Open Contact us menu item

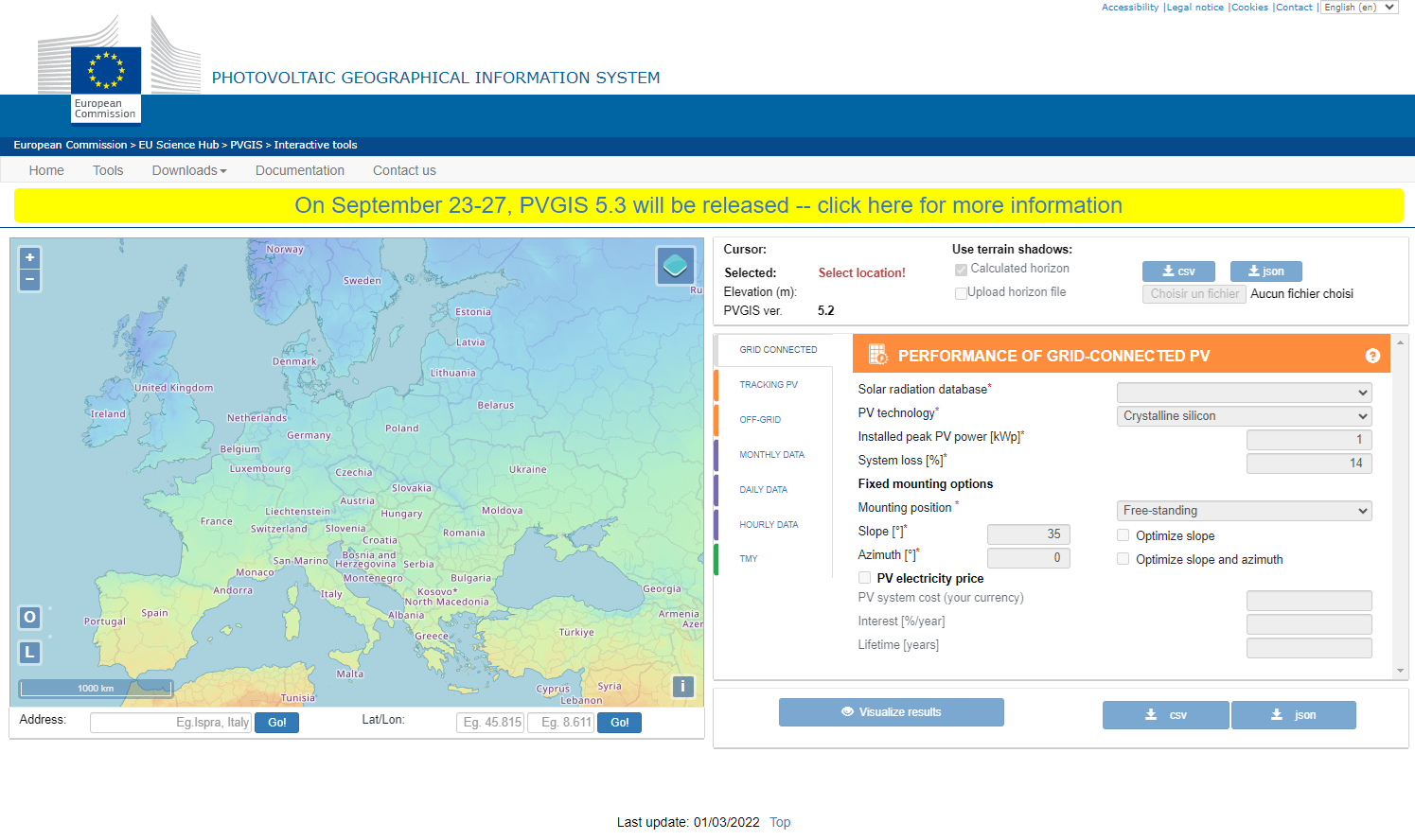pos(404,170)
